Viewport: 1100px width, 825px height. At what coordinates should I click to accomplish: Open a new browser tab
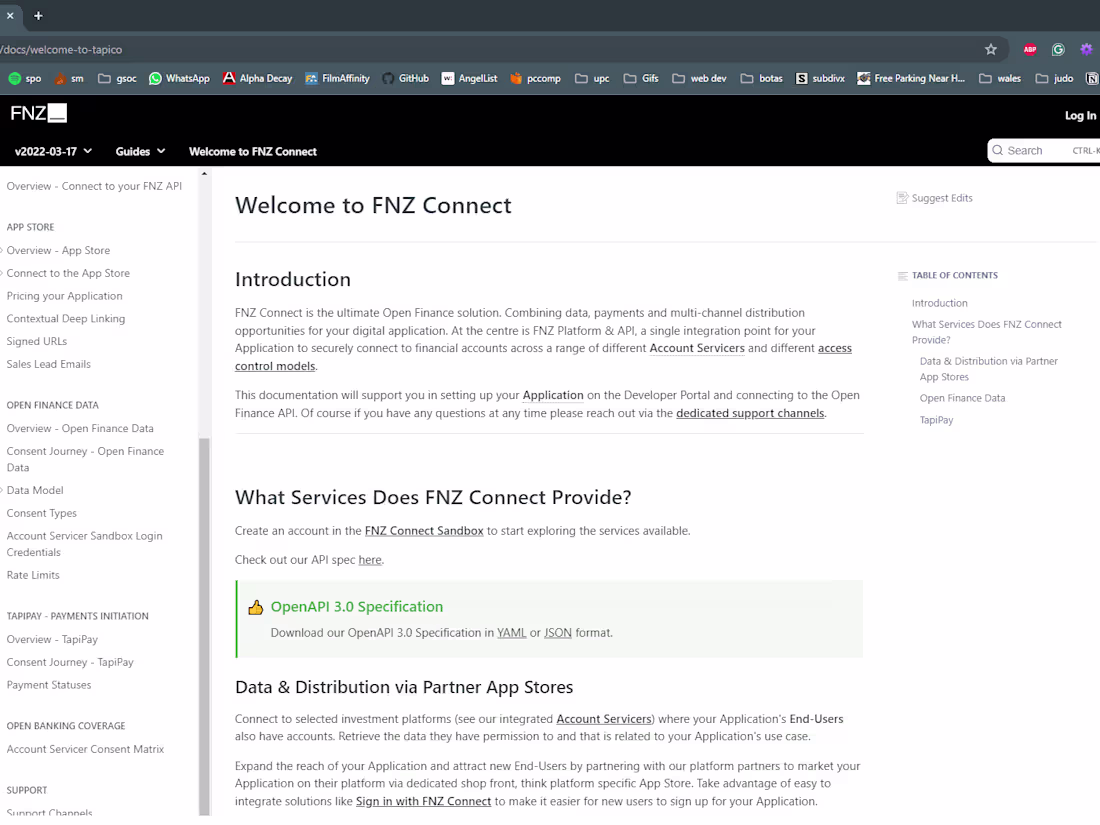pyautogui.click(x=38, y=16)
